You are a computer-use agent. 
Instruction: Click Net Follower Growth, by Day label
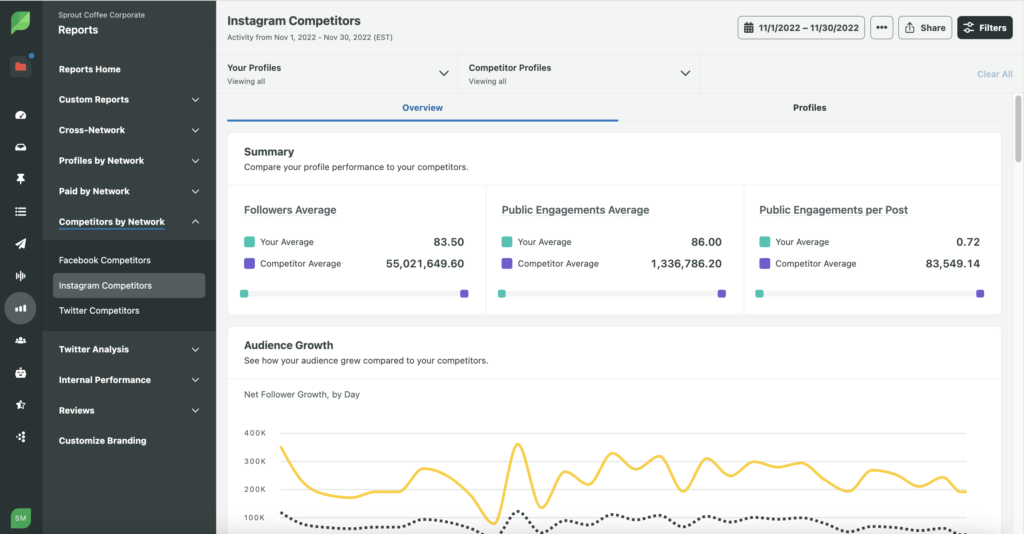coord(302,394)
